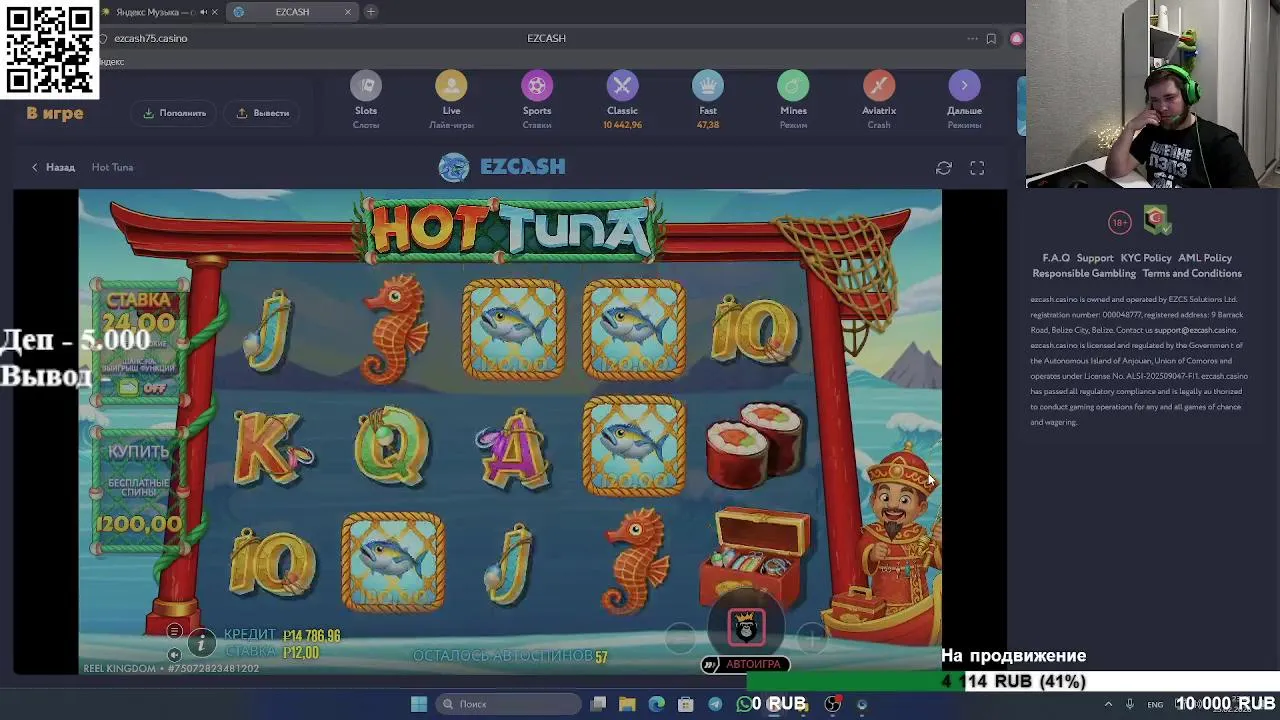Click the address bar ezcash75.casino
This screenshot has height=720, width=1280.
coord(150,38)
